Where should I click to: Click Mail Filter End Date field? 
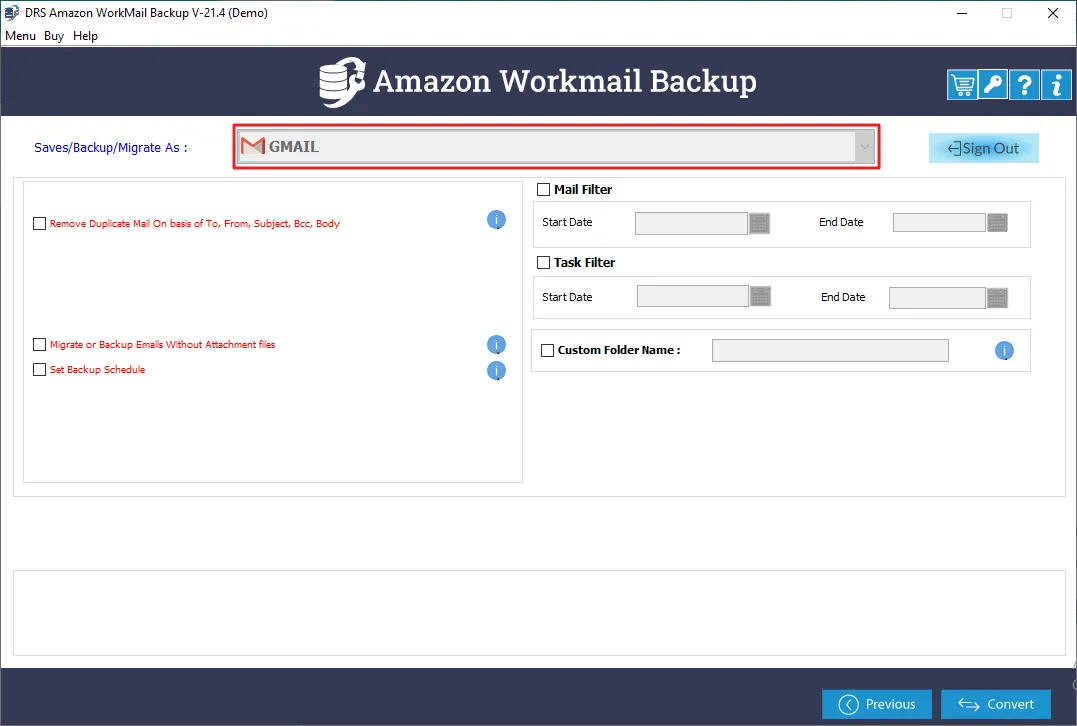[x=939, y=223]
